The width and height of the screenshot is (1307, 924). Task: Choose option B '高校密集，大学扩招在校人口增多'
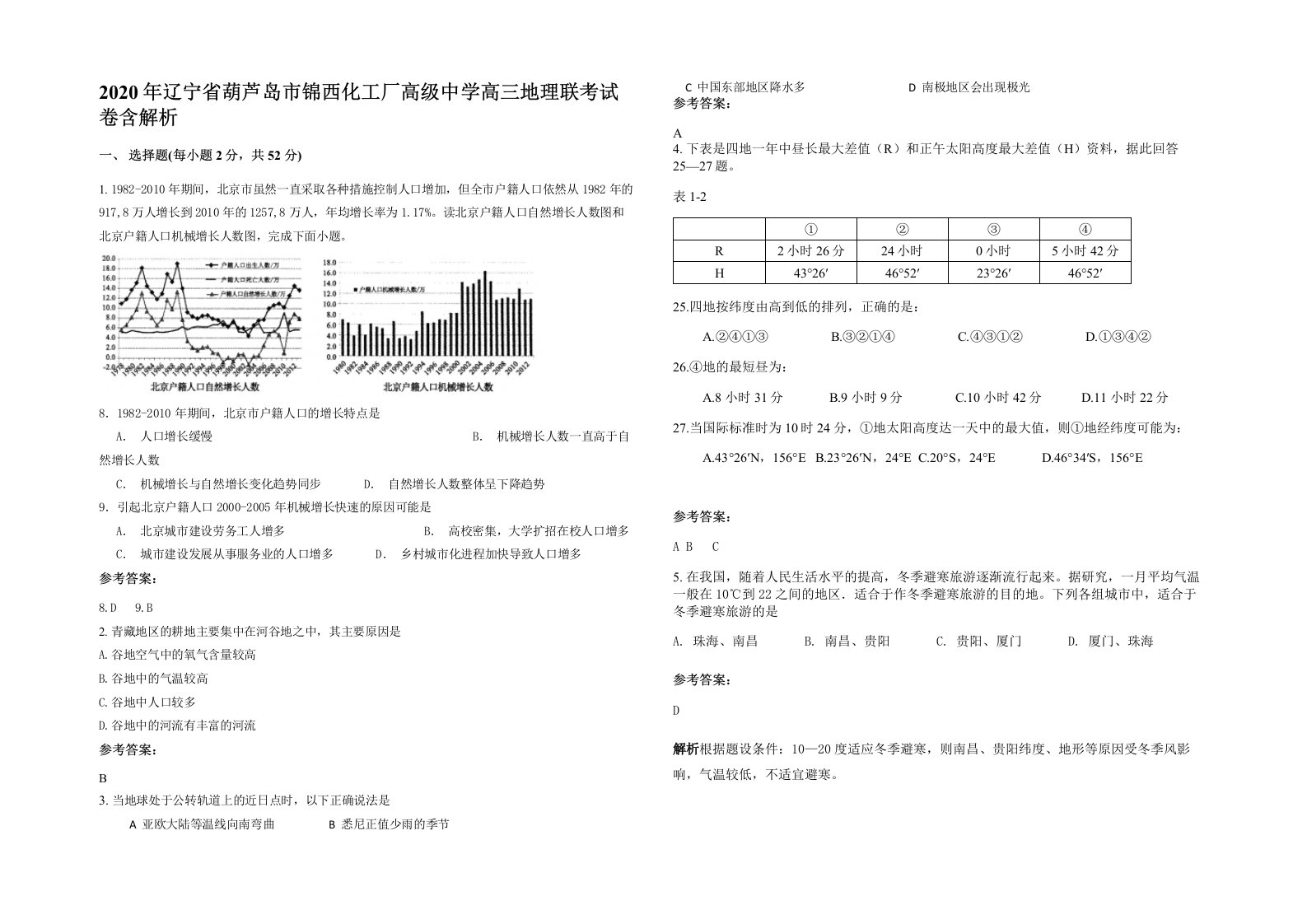pyautogui.click(x=526, y=531)
